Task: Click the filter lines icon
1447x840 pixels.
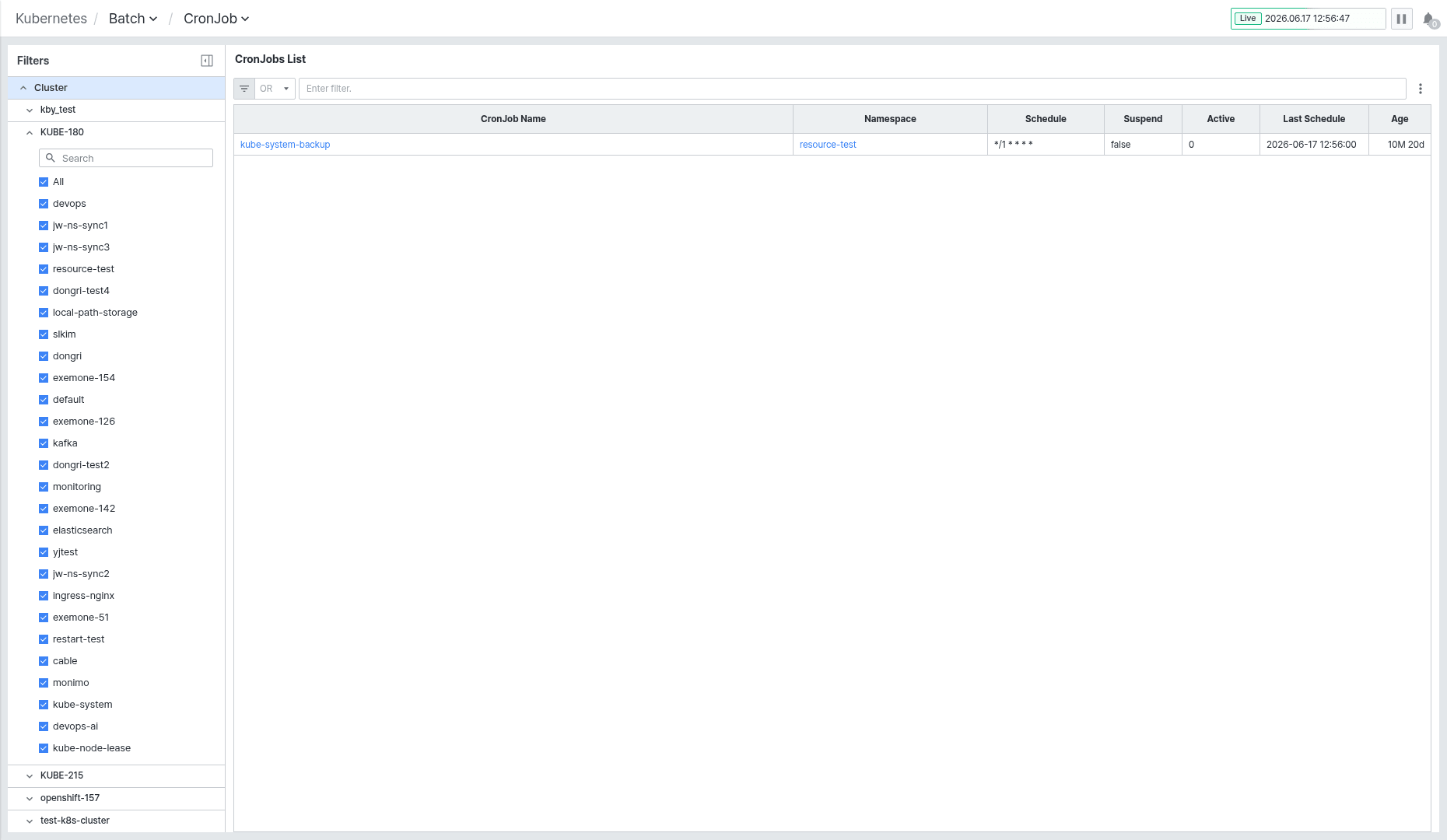Action: coord(244,89)
